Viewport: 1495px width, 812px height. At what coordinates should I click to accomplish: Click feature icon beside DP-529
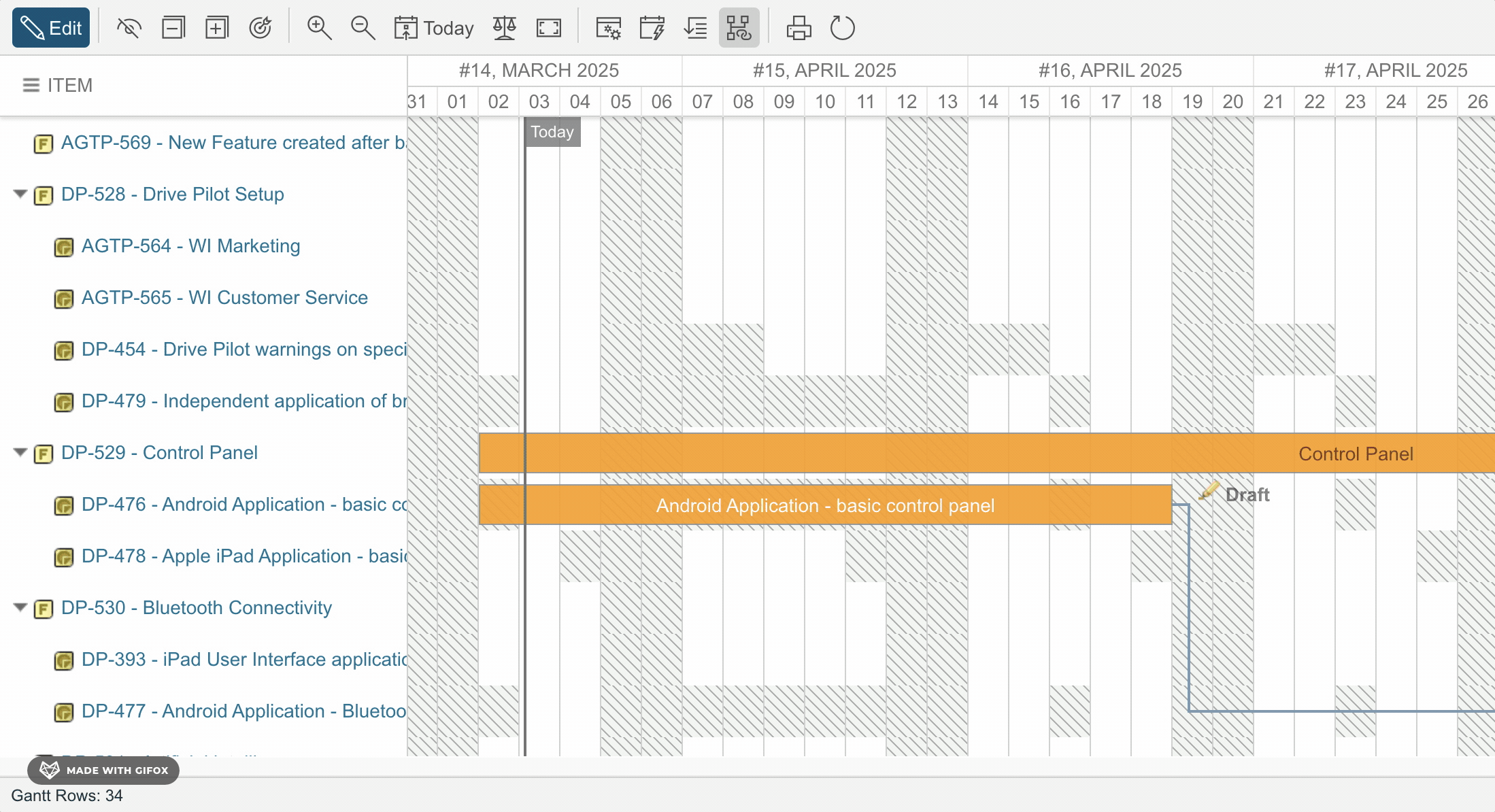click(x=44, y=454)
